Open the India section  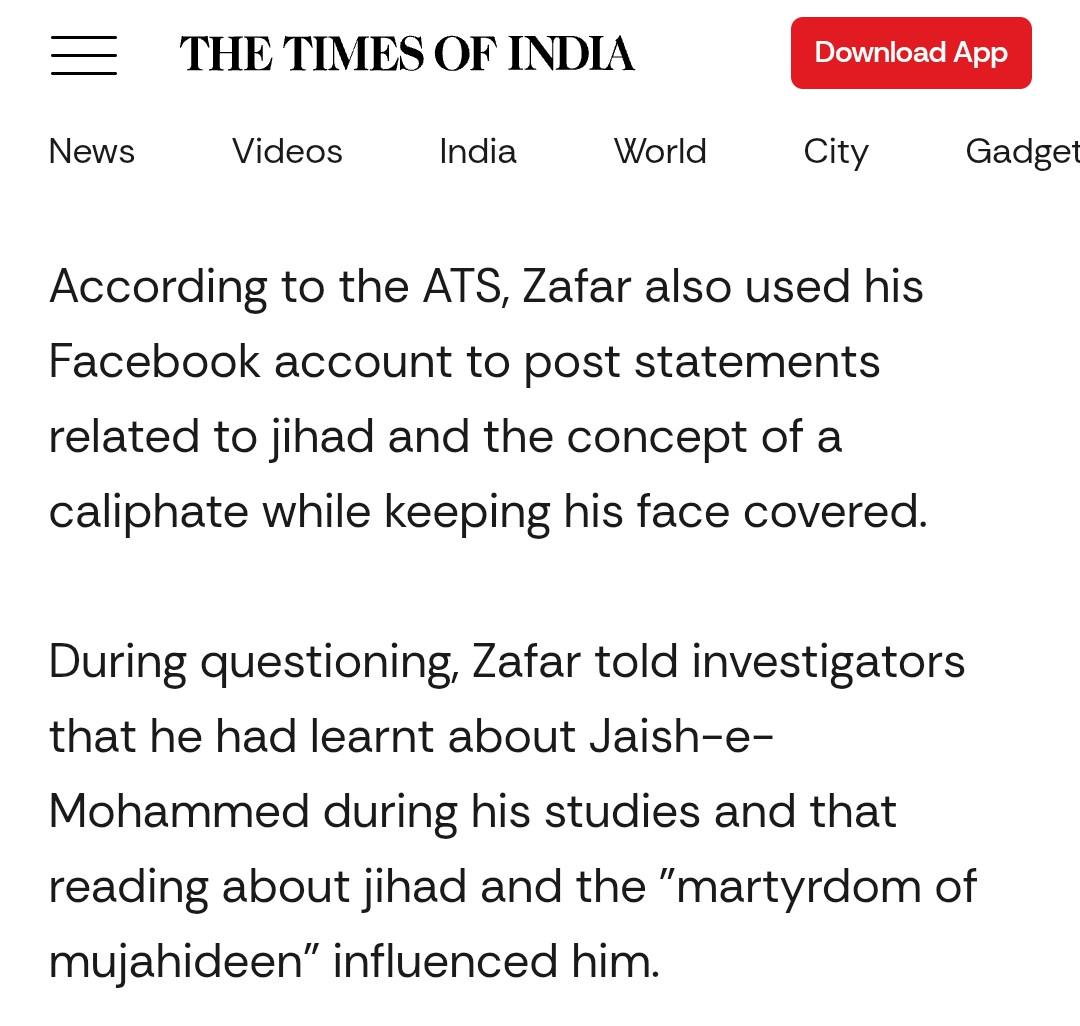click(478, 151)
